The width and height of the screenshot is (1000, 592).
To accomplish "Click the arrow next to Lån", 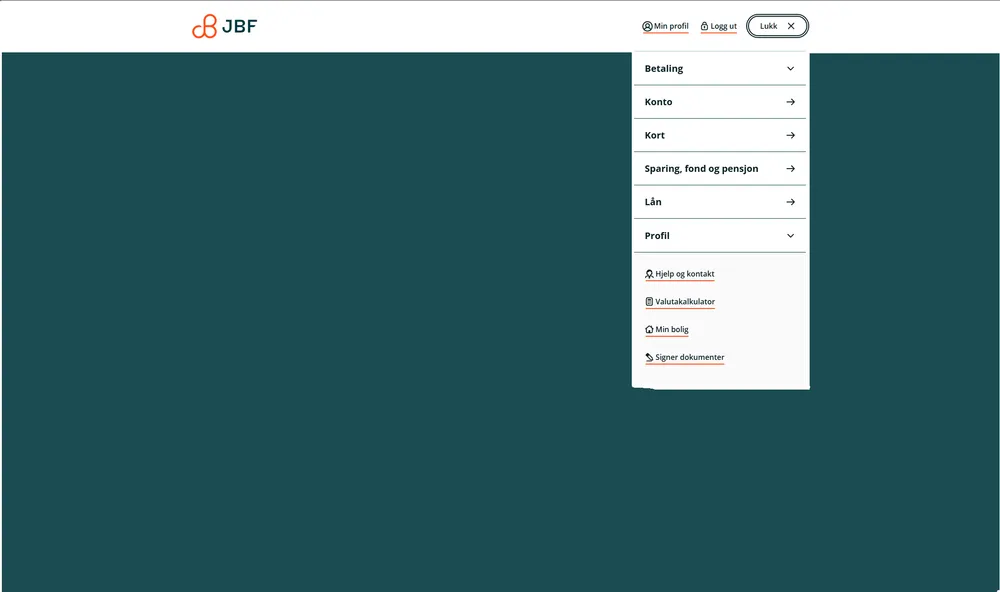I will point(790,202).
